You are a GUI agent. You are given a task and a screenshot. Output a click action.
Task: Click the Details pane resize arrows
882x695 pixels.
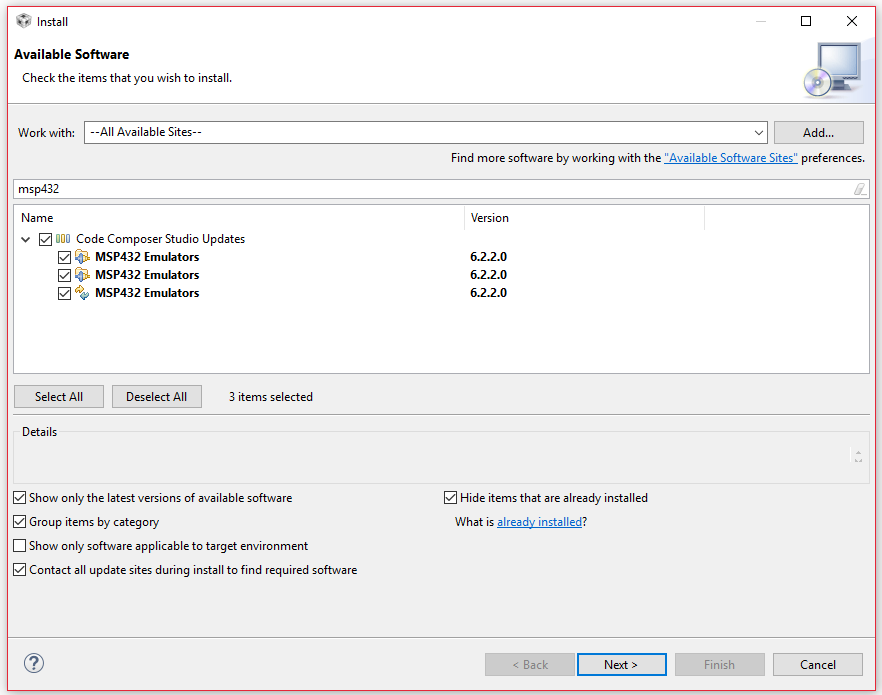pos(858,455)
